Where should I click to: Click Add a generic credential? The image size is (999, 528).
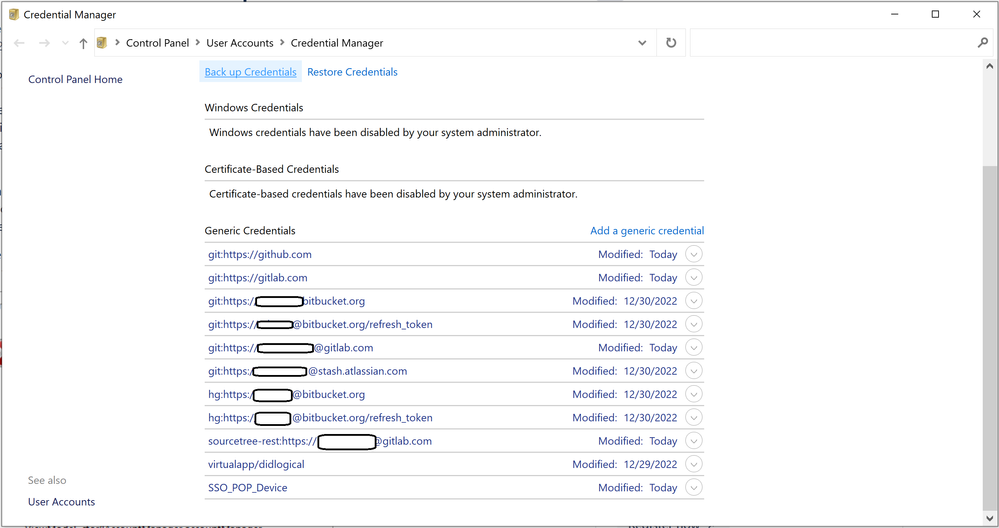(x=647, y=231)
